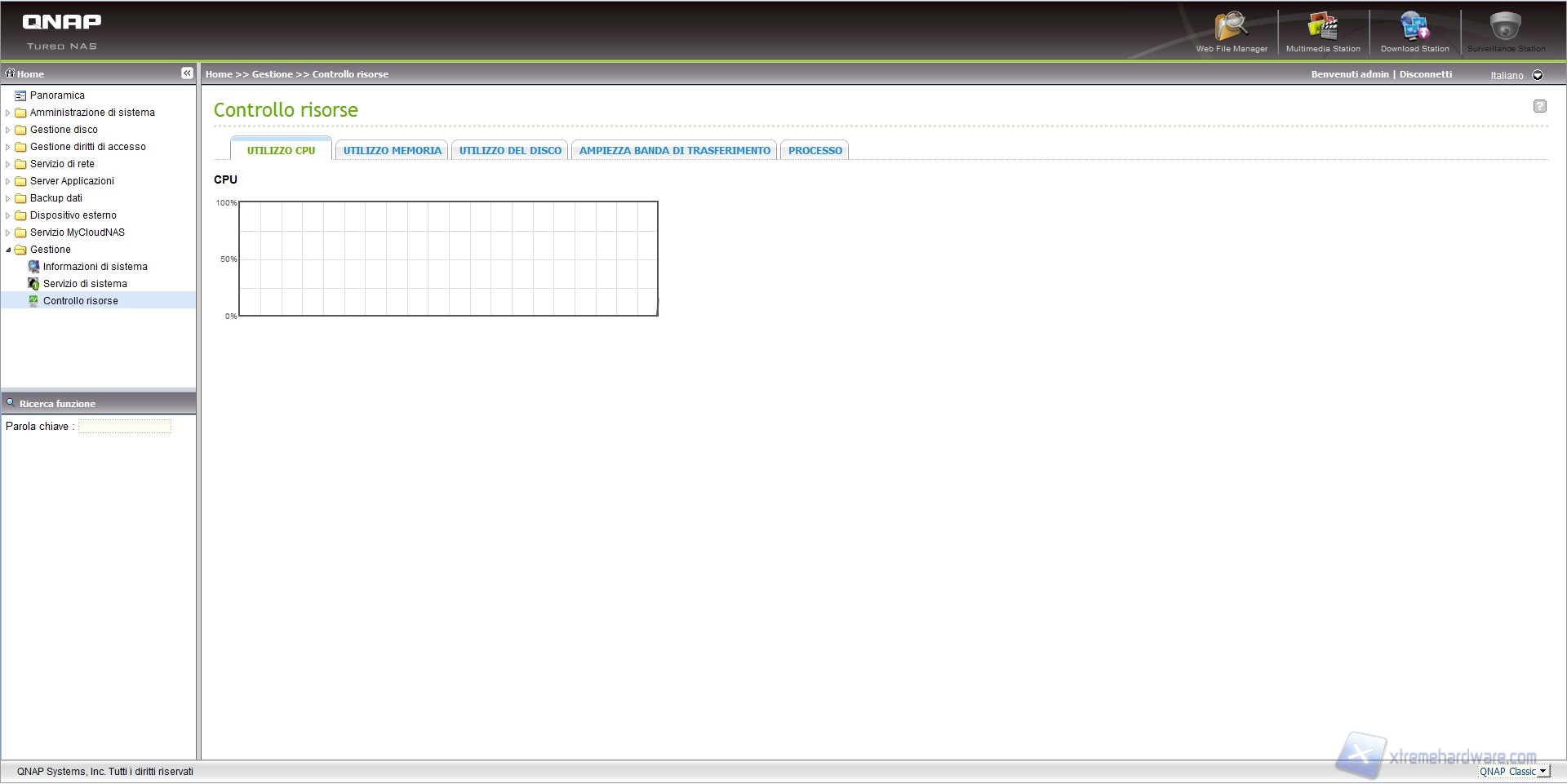Open the Italiano language dropdown
Viewport: 1567px width, 784px height.
(1538, 75)
